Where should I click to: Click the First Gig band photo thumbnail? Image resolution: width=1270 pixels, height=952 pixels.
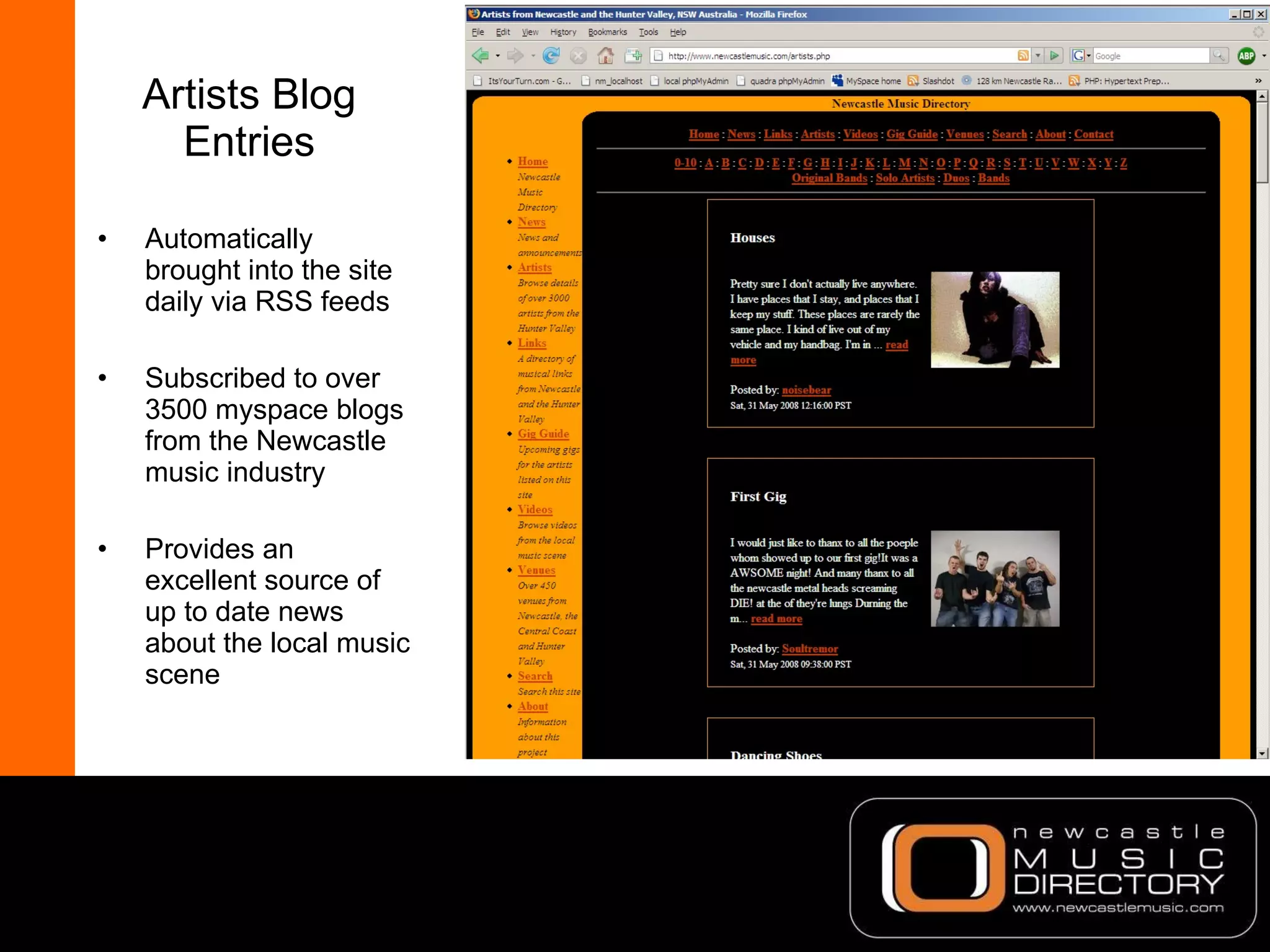coord(995,578)
